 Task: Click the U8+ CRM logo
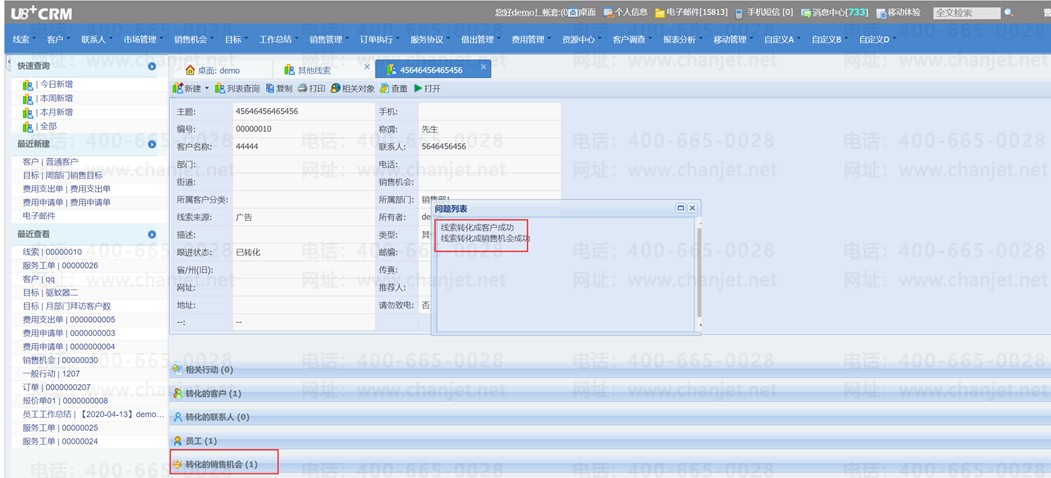[42, 13]
